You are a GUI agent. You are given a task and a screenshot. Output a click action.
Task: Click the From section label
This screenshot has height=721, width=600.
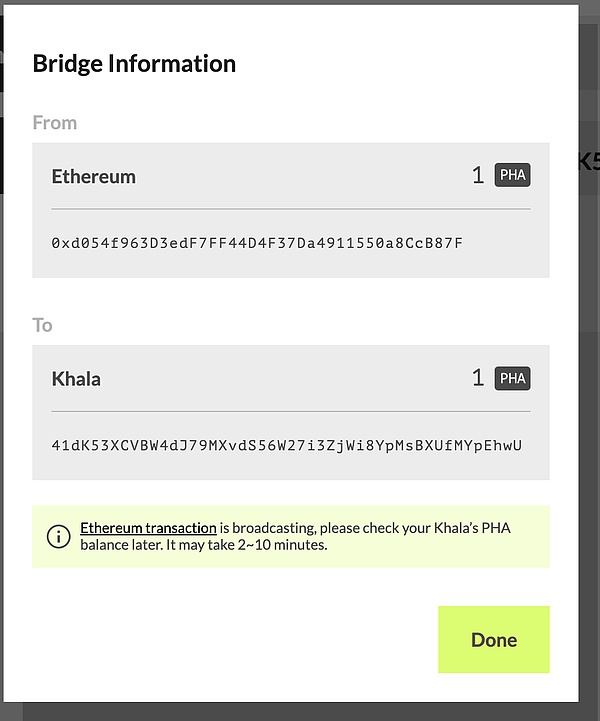click(54, 123)
